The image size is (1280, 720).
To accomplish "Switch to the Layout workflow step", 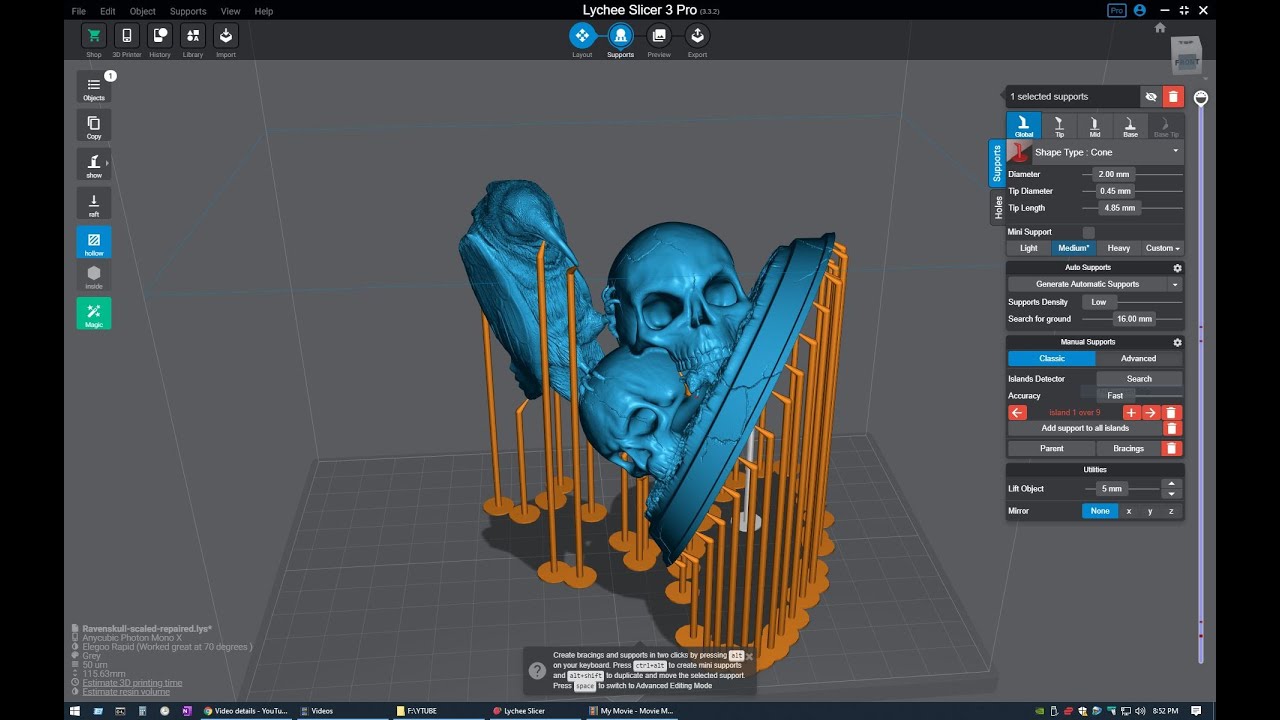I will [582, 35].
